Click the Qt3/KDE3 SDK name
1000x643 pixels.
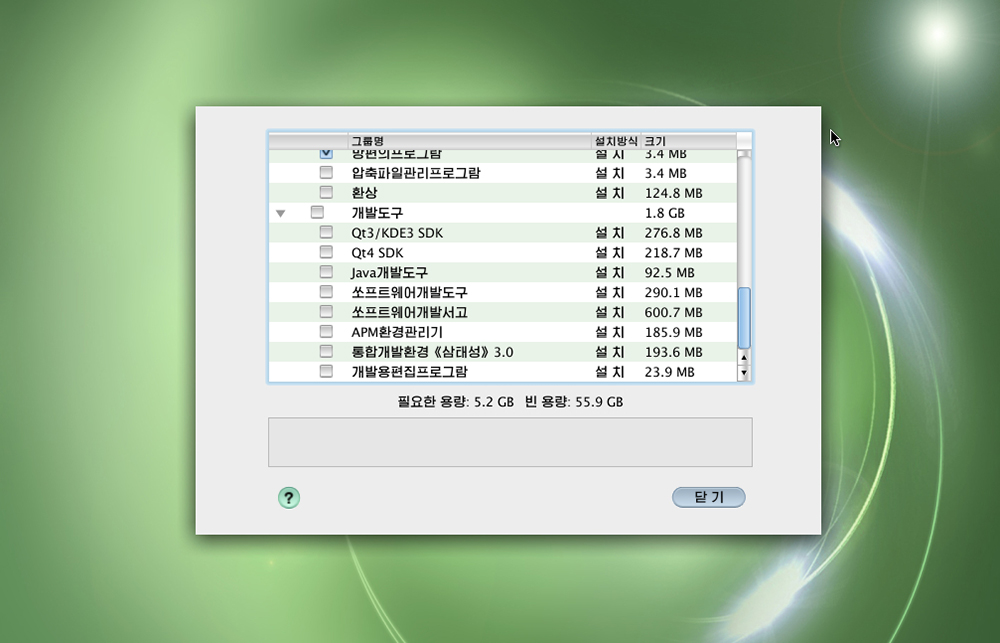pyautogui.click(x=397, y=233)
